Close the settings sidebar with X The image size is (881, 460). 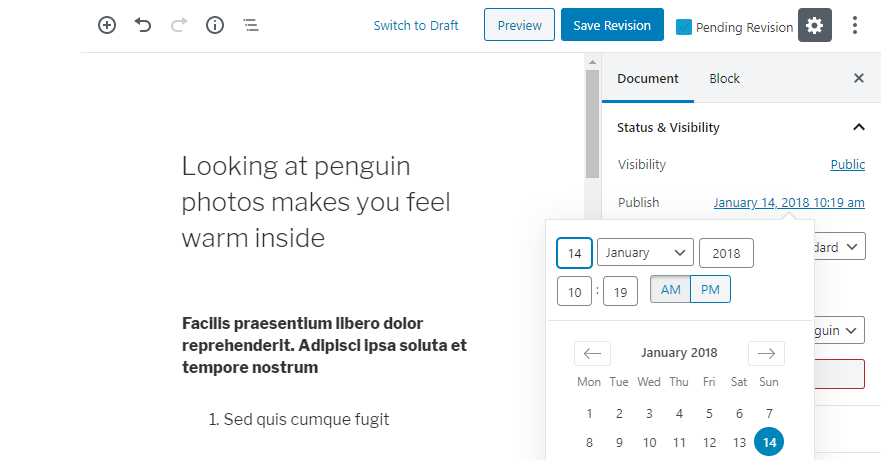click(x=858, y=78)
